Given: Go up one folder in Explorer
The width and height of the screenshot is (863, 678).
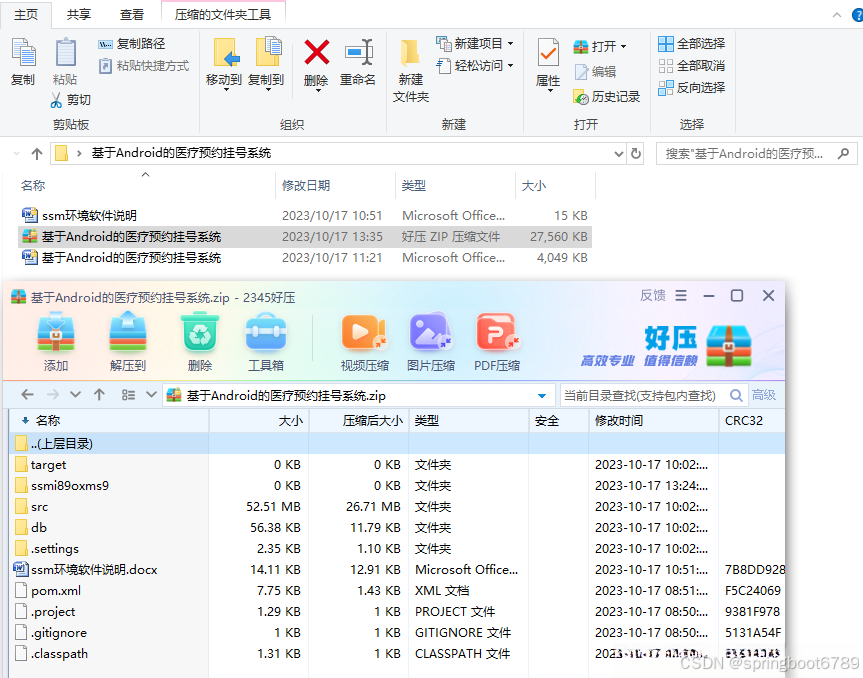Looking at the screenshot, I should [37, 154].
